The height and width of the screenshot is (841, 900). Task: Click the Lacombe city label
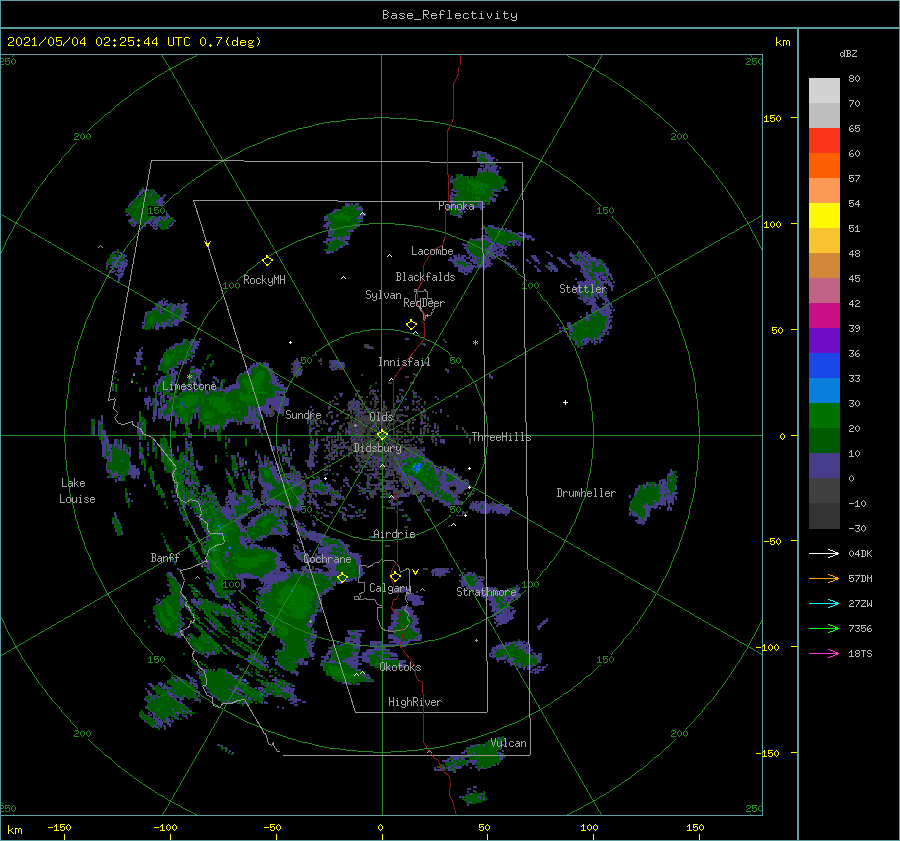coord(432,251)
